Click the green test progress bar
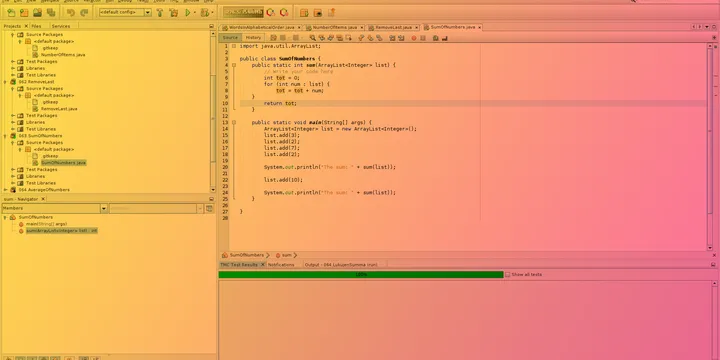The height and width of the screenshot is (360, 720). 361,275
